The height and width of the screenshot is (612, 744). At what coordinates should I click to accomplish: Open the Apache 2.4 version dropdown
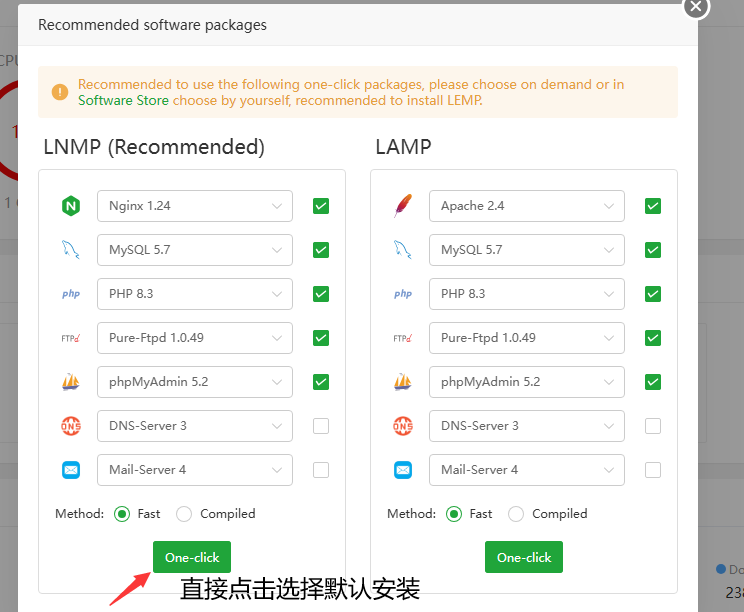point(527,206)
